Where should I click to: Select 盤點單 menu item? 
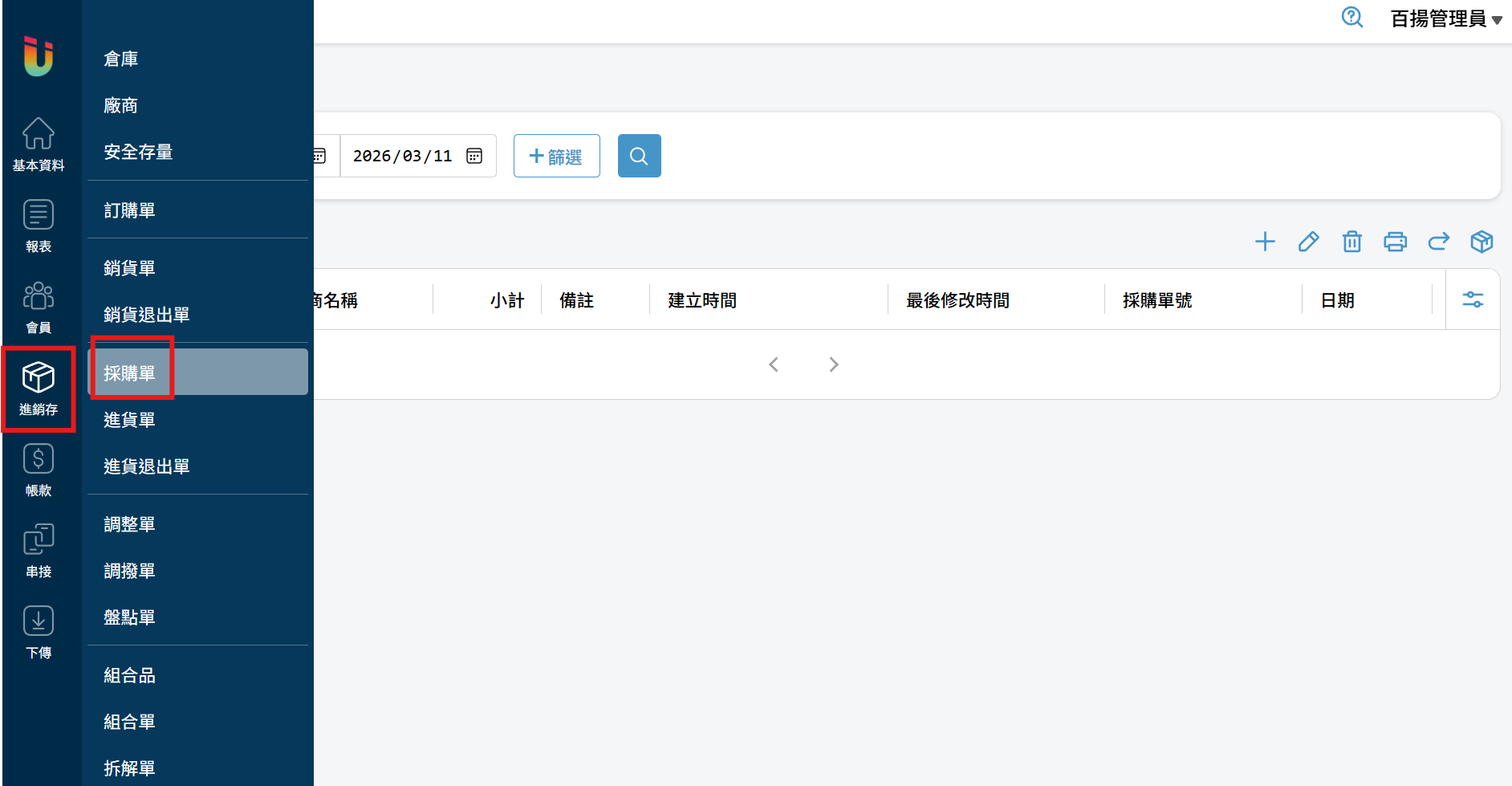point(129,617)
